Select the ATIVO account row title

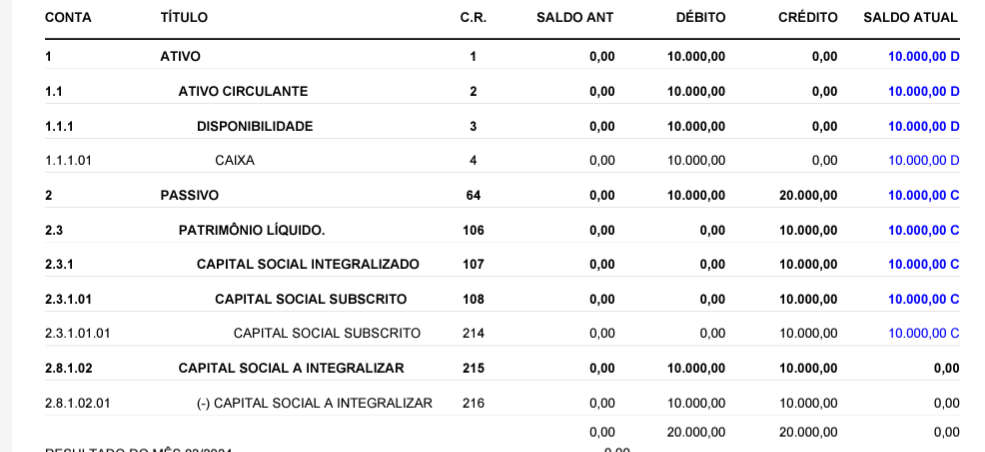click(x=180, y=56)
